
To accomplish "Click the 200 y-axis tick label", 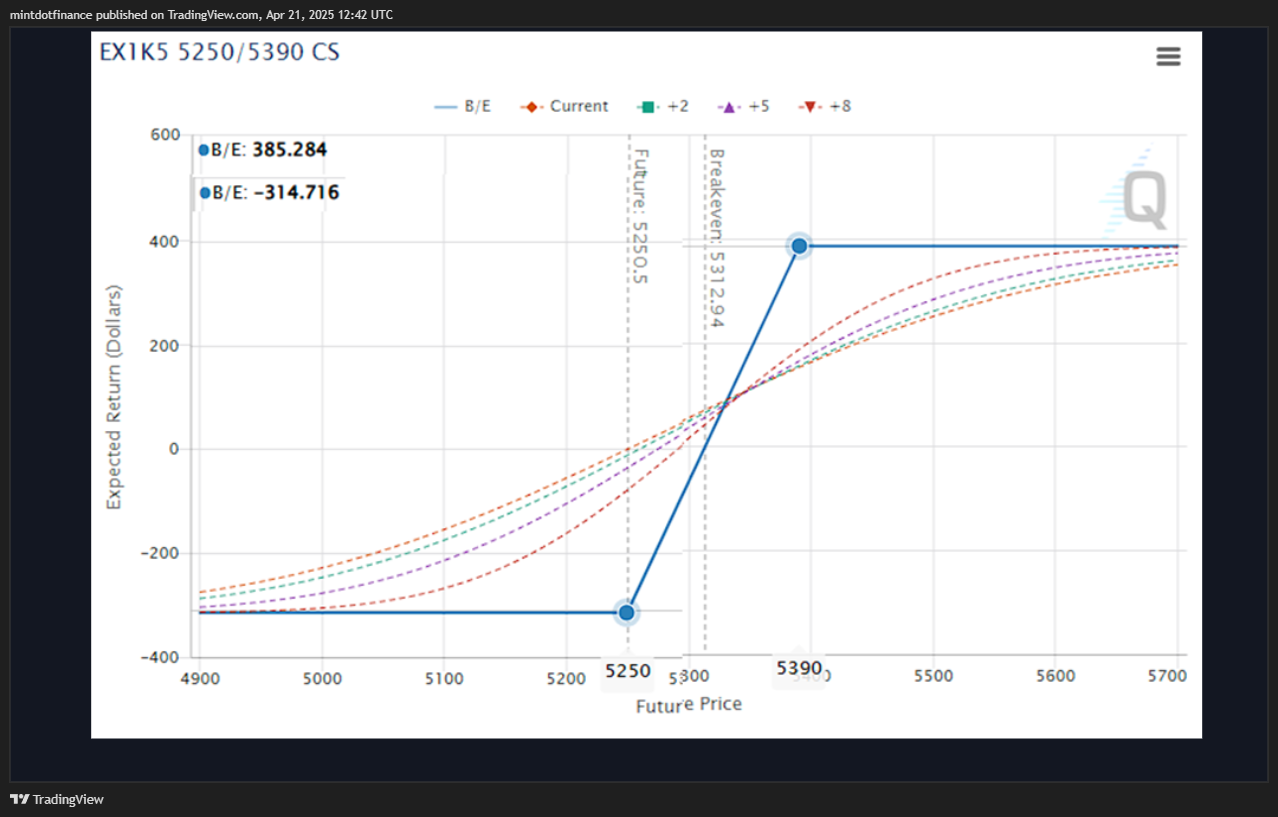I will [166, 346].
